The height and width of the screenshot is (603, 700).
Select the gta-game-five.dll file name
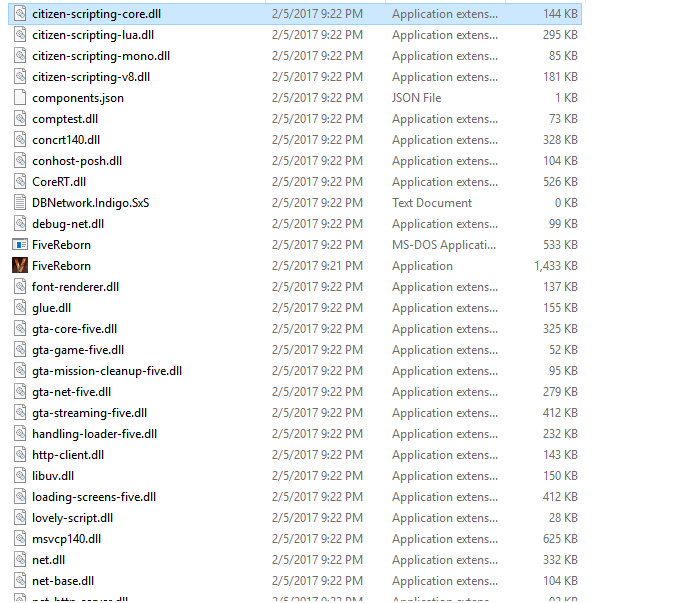(x=78, y=350)
